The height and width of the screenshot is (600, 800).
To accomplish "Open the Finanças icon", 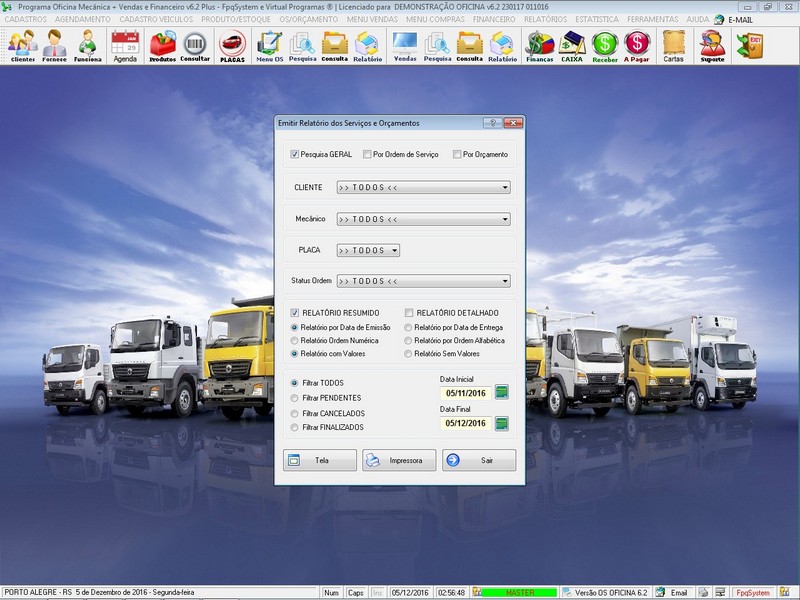I will [x=540, y=46].
